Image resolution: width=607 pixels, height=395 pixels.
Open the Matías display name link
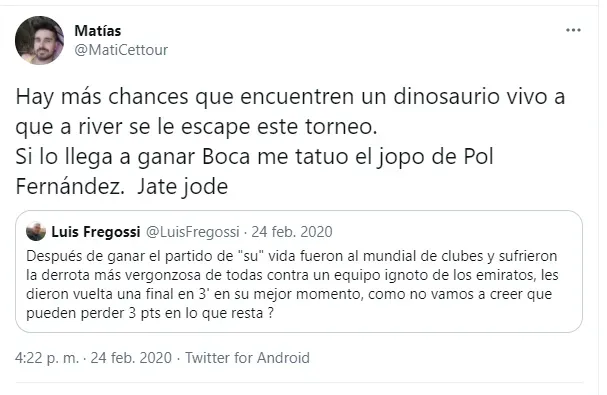98,31
